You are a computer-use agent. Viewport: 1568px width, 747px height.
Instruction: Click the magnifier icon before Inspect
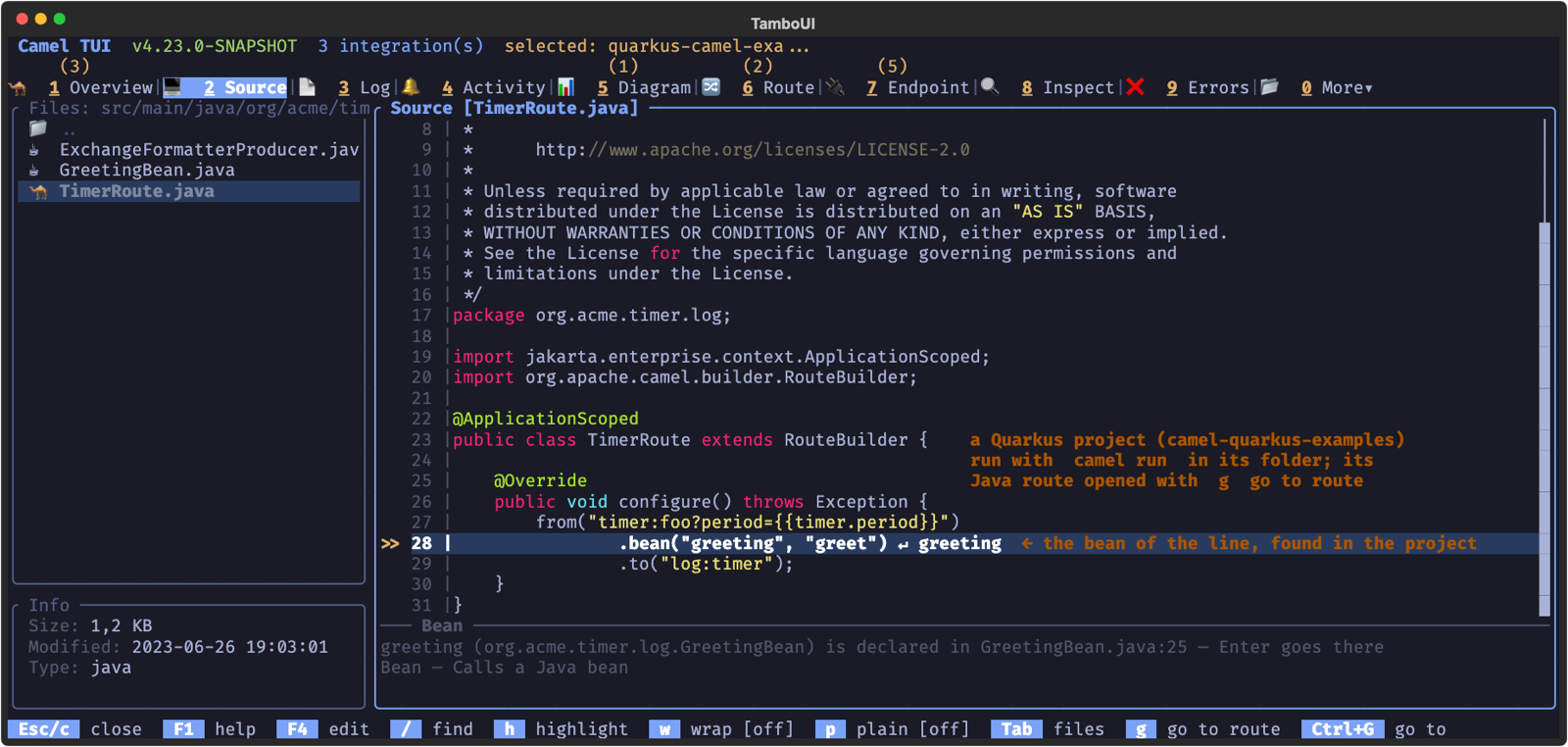990,87
